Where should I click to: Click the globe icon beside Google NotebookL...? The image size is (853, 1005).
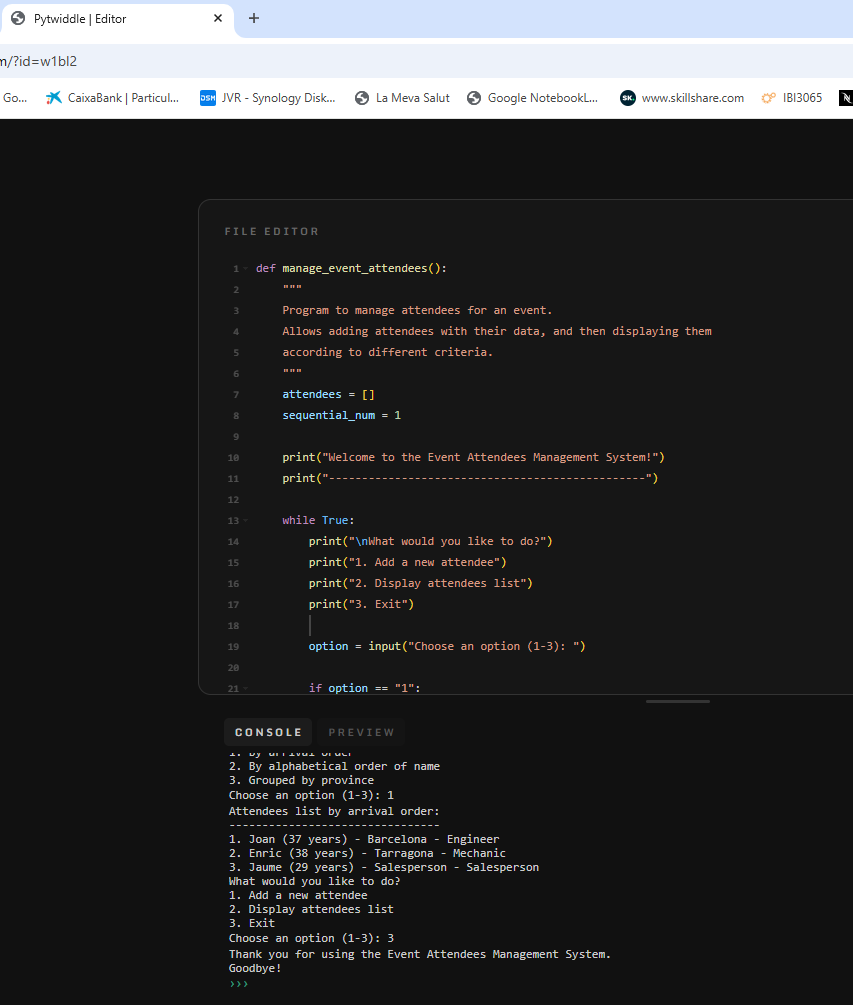pos(474,98)
